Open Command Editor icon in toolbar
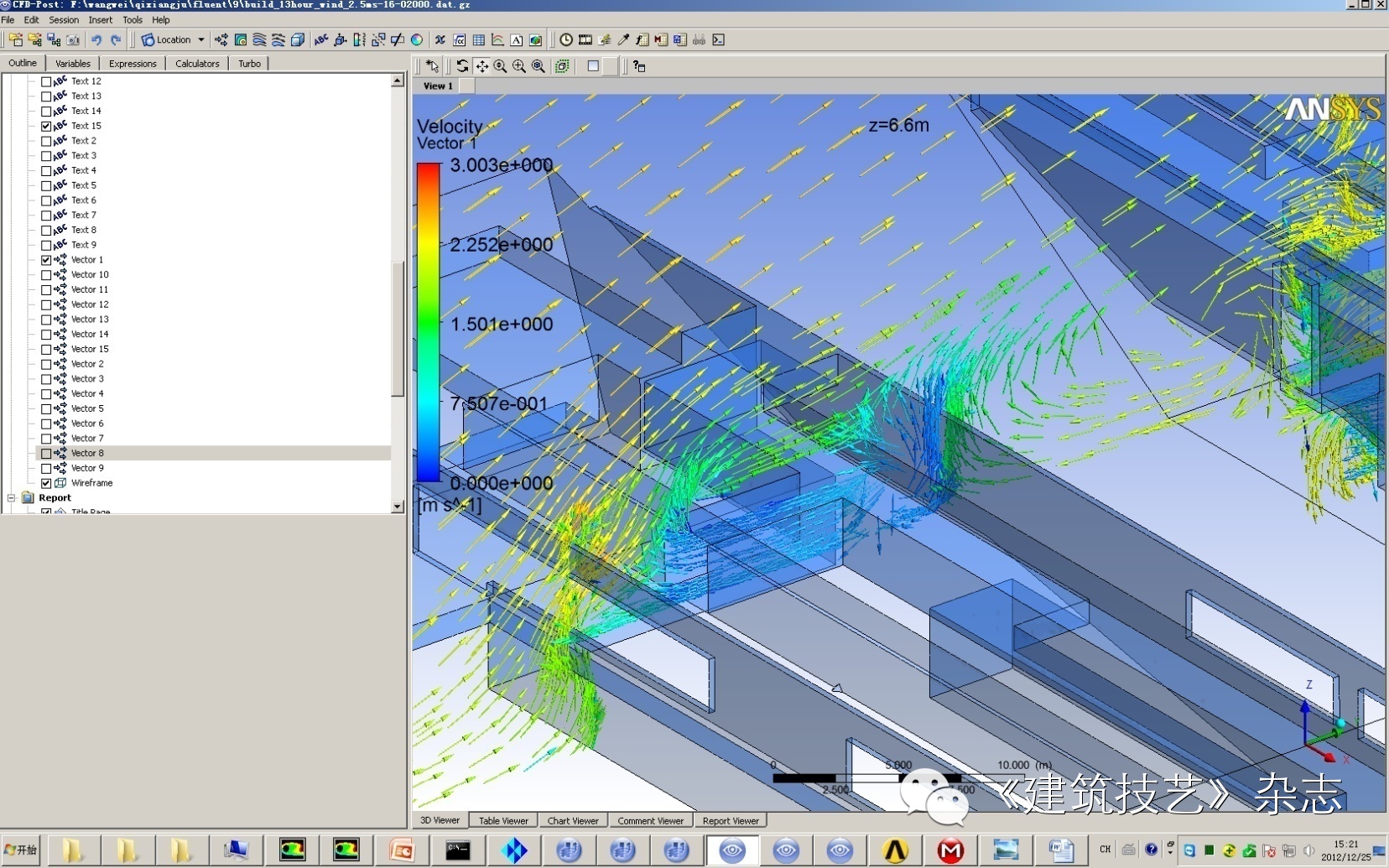 pos(718,39)
